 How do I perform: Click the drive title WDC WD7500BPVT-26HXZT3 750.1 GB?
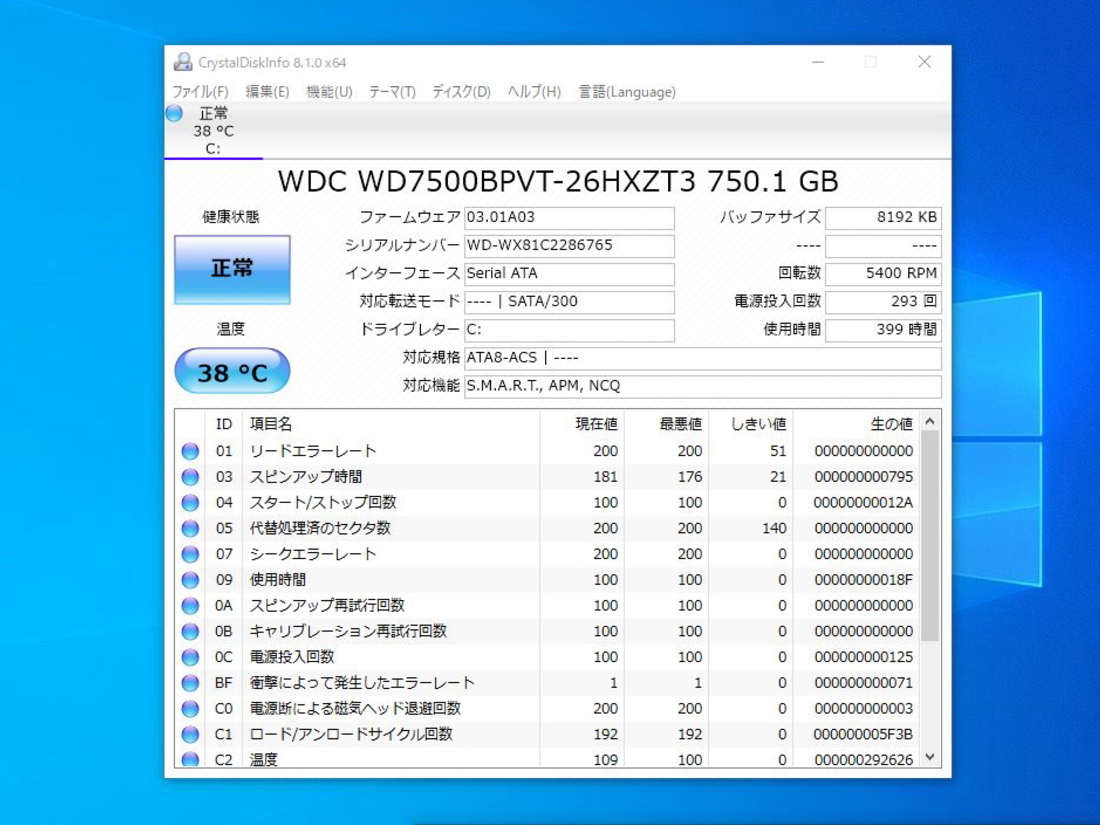(558, 182)
